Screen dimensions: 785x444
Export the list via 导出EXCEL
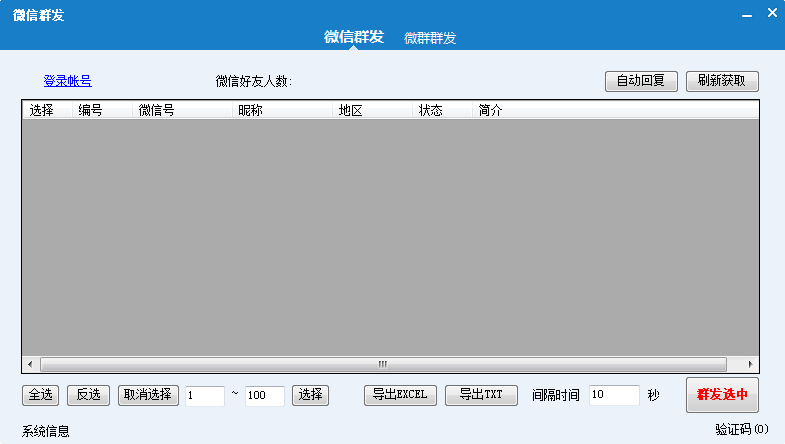click(400, 395)
